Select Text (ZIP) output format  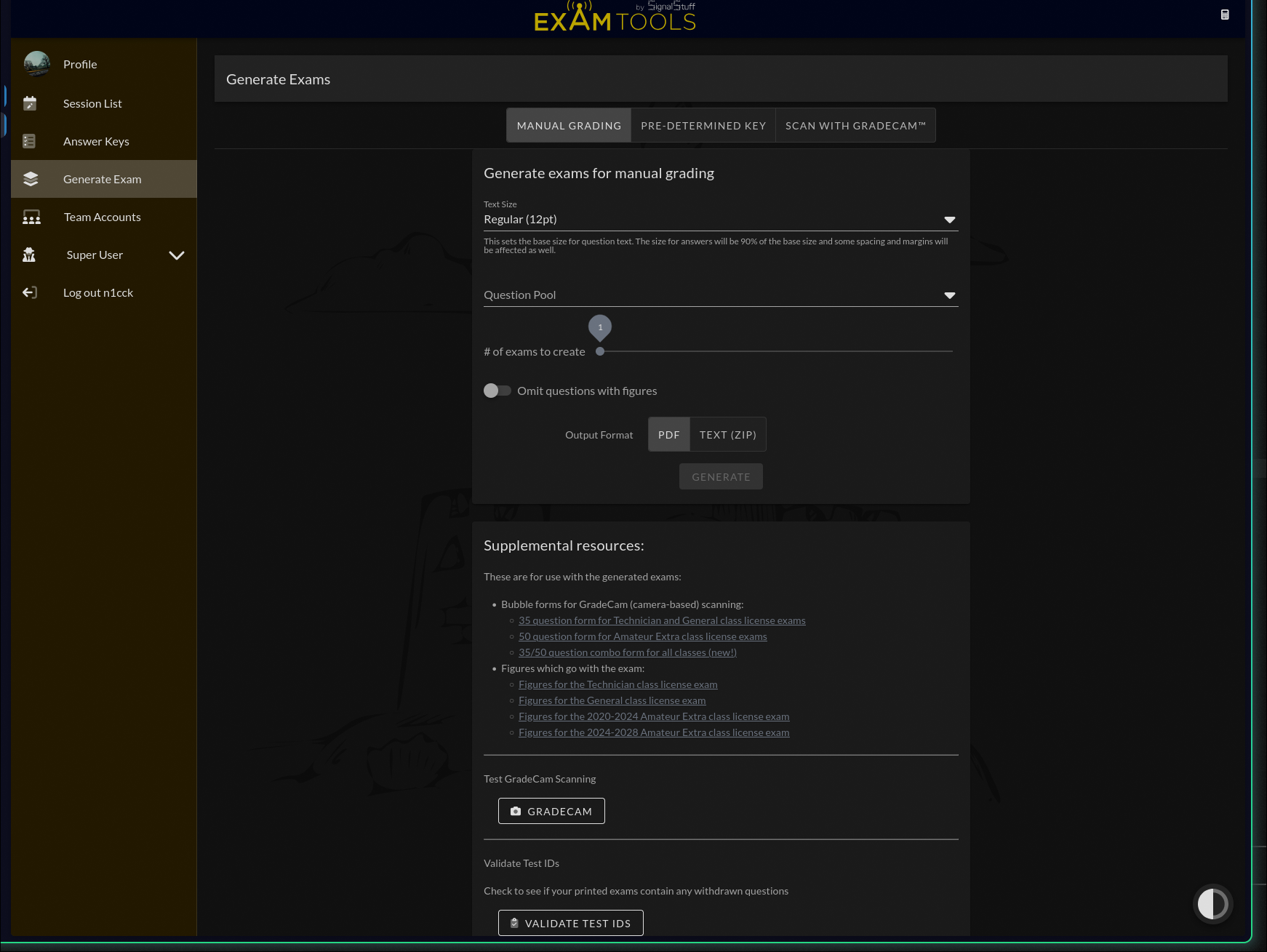(x=728, y=434)
